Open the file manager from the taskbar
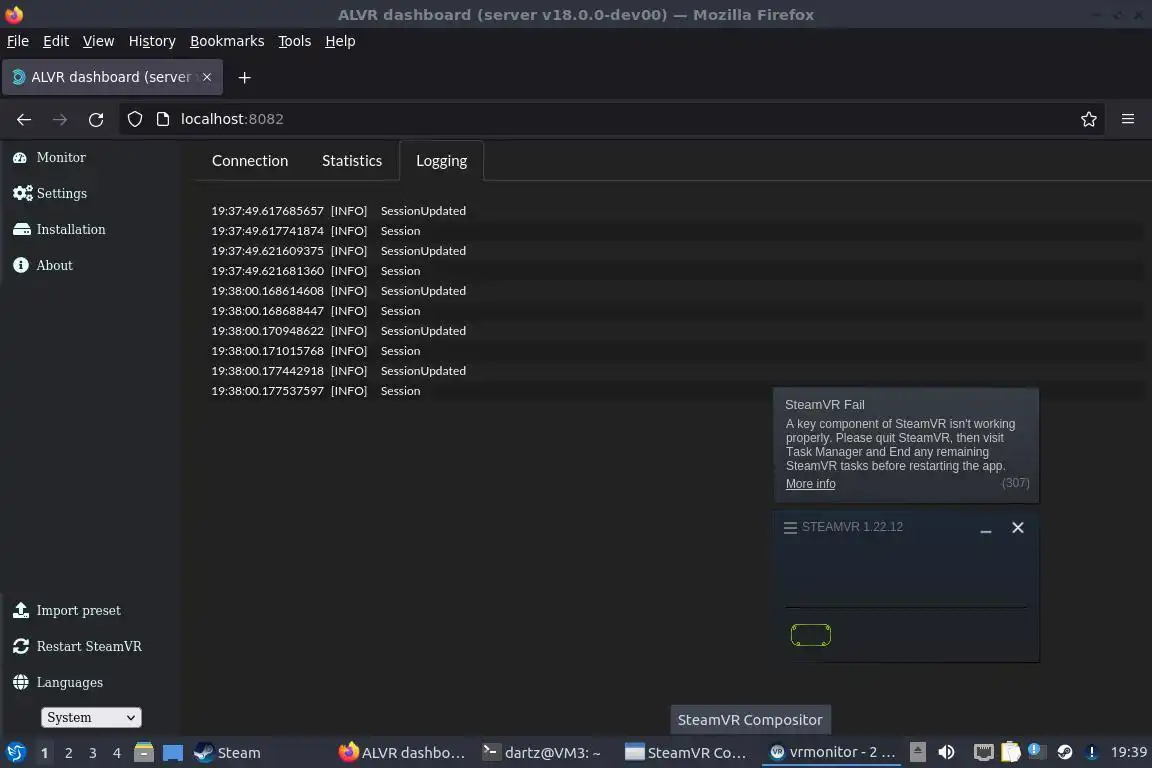This screenshot has width=1152, height=768. [144, 753]
